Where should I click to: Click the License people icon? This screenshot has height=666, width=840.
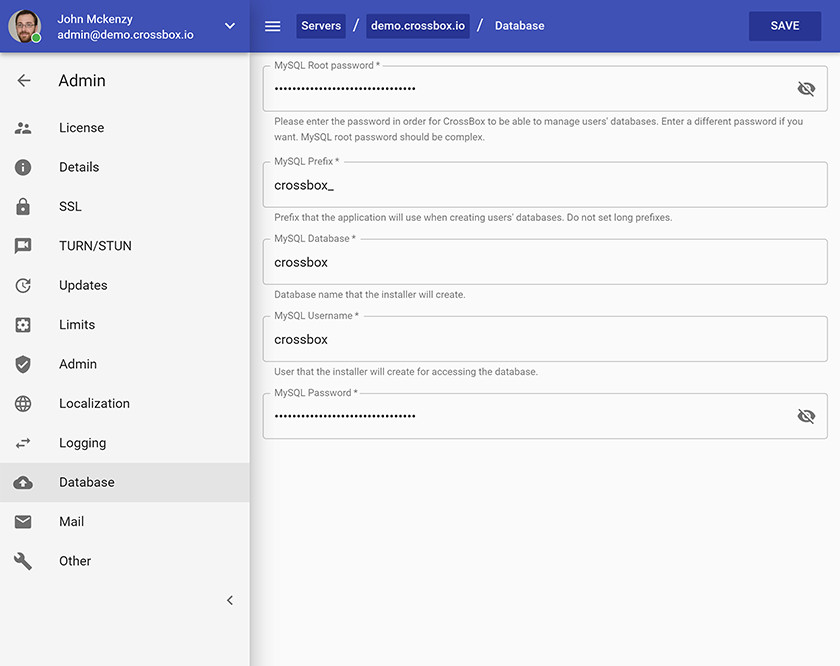(23, 128)
